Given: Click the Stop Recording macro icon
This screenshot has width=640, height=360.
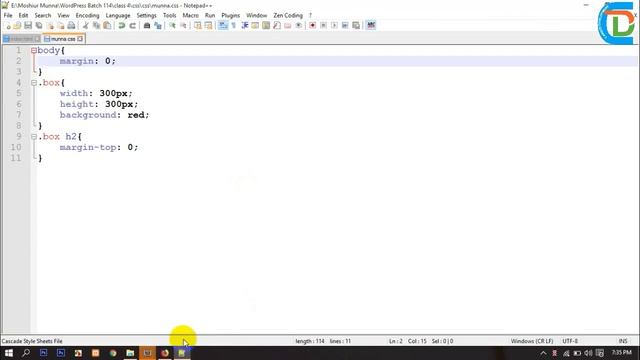Looking at the screenshot, I should pyautogui.click(x=323, y=26).
